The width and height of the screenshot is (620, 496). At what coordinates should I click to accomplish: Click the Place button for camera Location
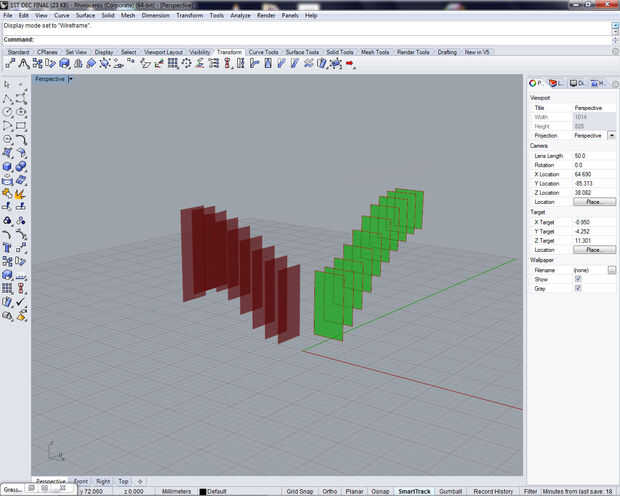coord(594,202)
